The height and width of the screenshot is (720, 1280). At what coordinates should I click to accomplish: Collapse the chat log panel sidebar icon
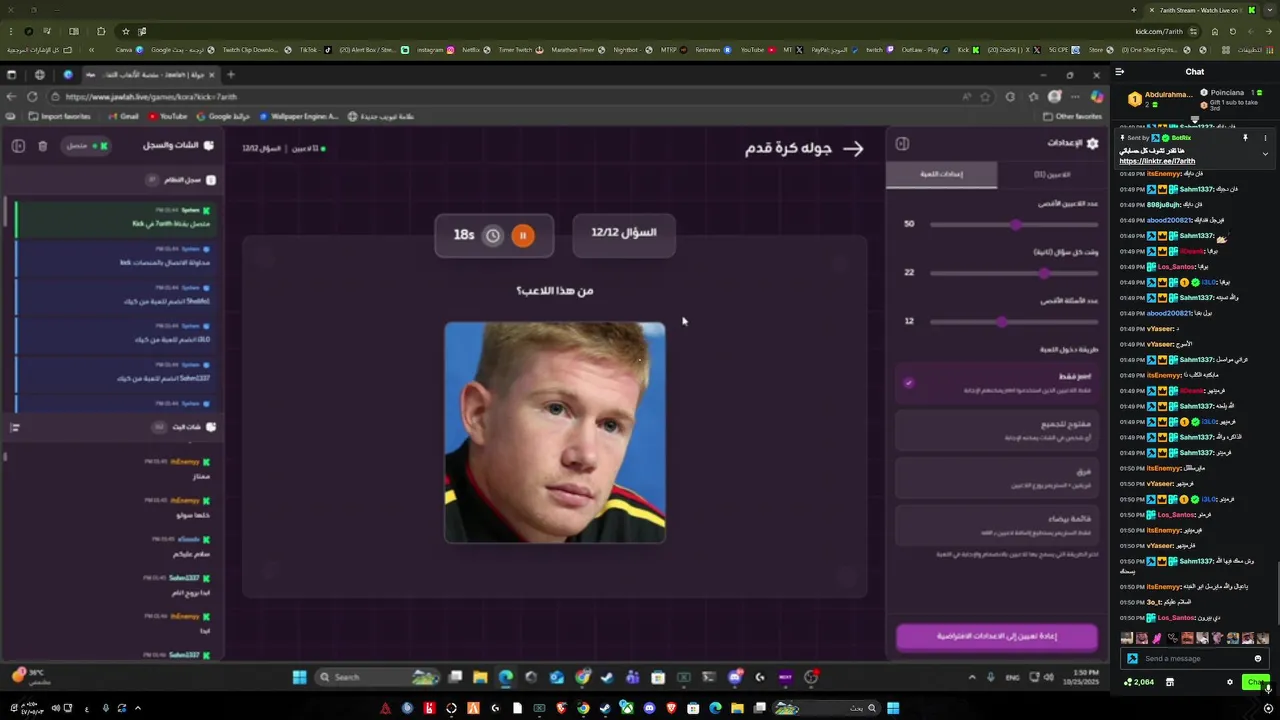pyautogui.click(x=18, y=146)
